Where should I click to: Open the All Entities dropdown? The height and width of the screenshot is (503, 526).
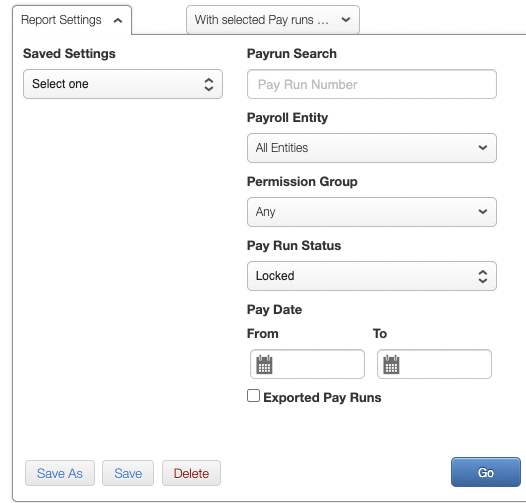[372, 148]
